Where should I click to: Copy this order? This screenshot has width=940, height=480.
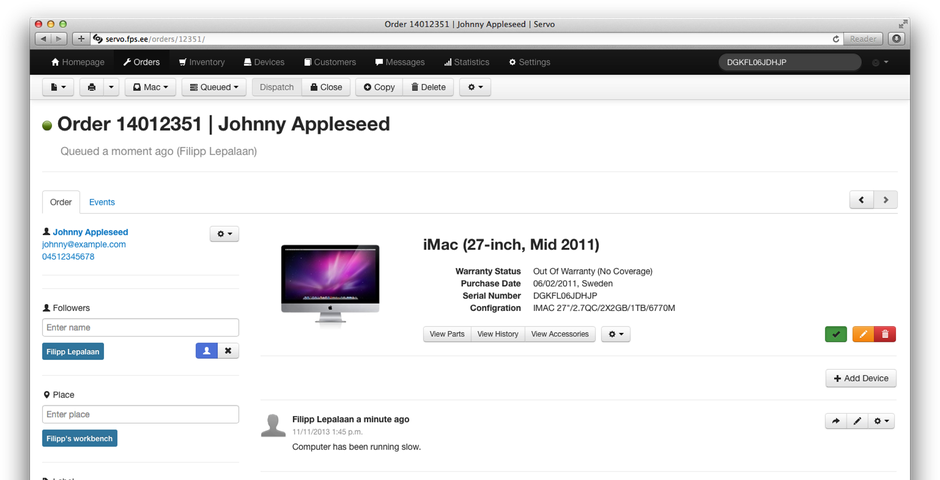tap(379, 87)
